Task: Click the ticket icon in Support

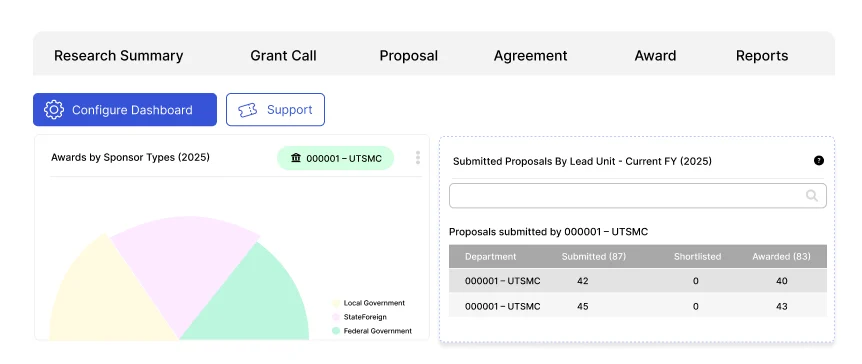Action: 247,110
